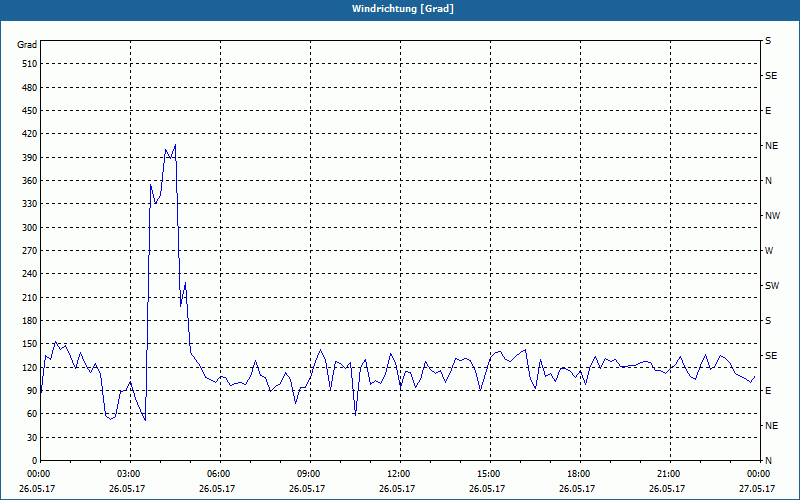Click the 210 y-axis value
This screenshot has height=500, width=800.
pos(29,297)
